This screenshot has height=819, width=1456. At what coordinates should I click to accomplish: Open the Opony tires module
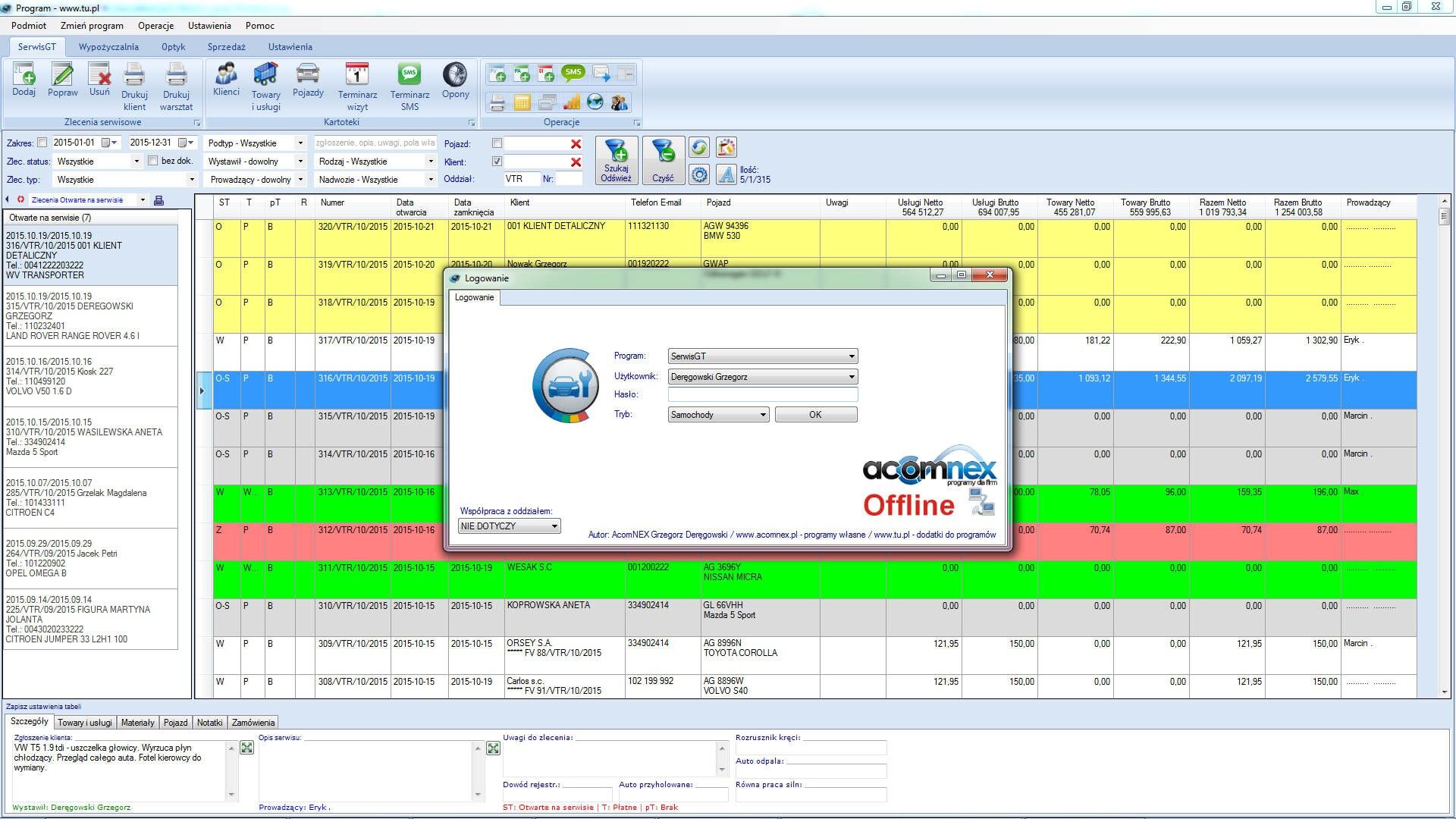click(455, 75)
